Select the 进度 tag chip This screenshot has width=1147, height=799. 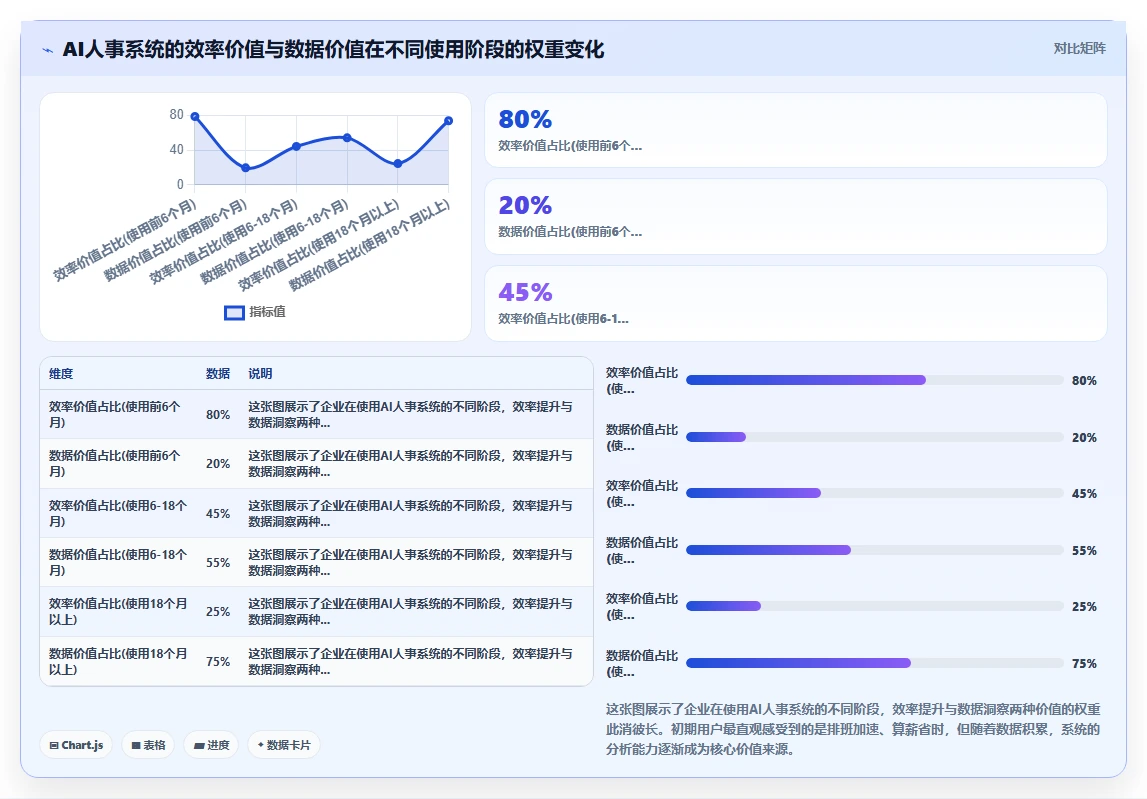pyautogui.click(x=211, y=745)
